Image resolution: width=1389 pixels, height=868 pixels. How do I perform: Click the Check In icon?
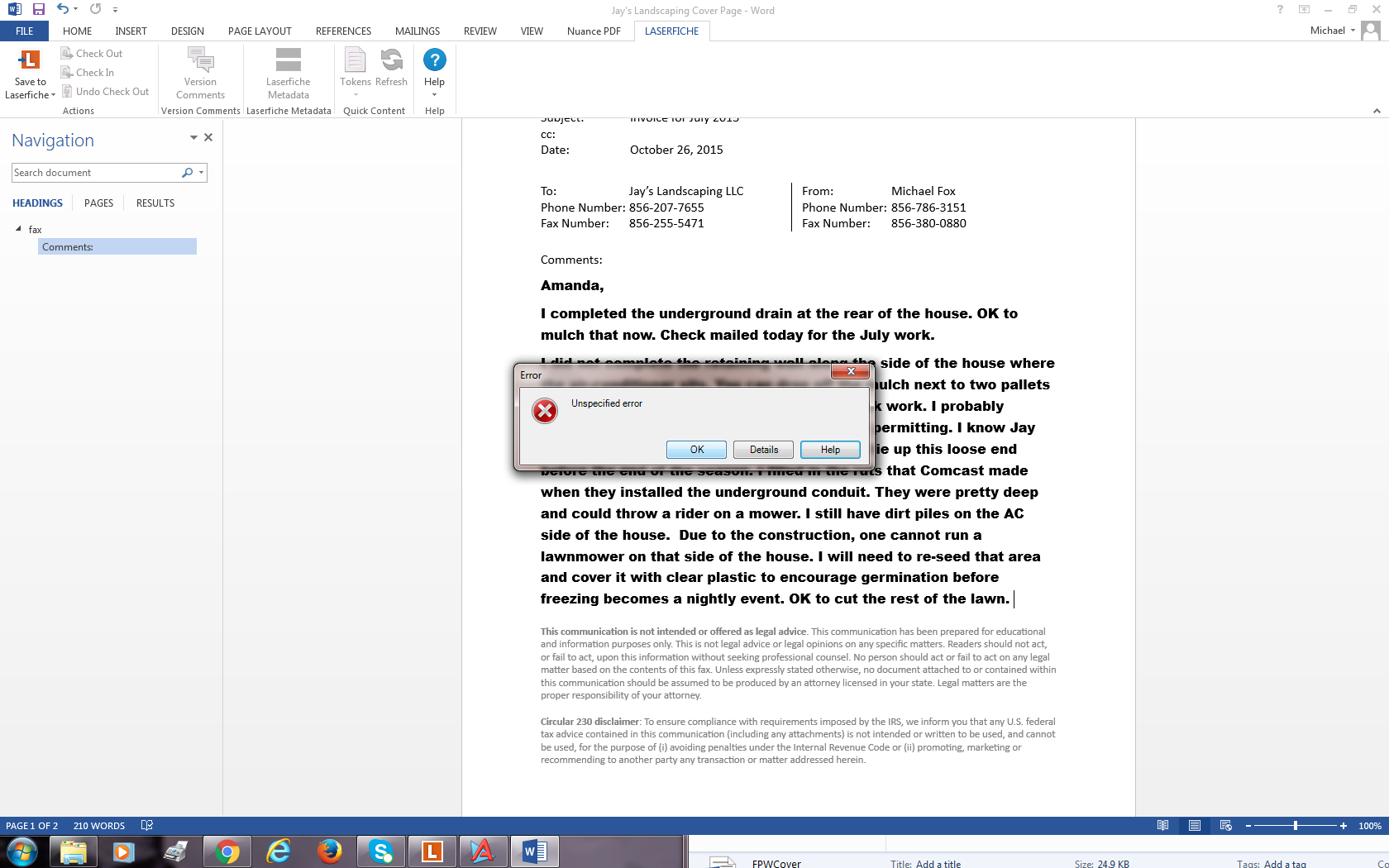pyautogui.click(x=67, y=72)
